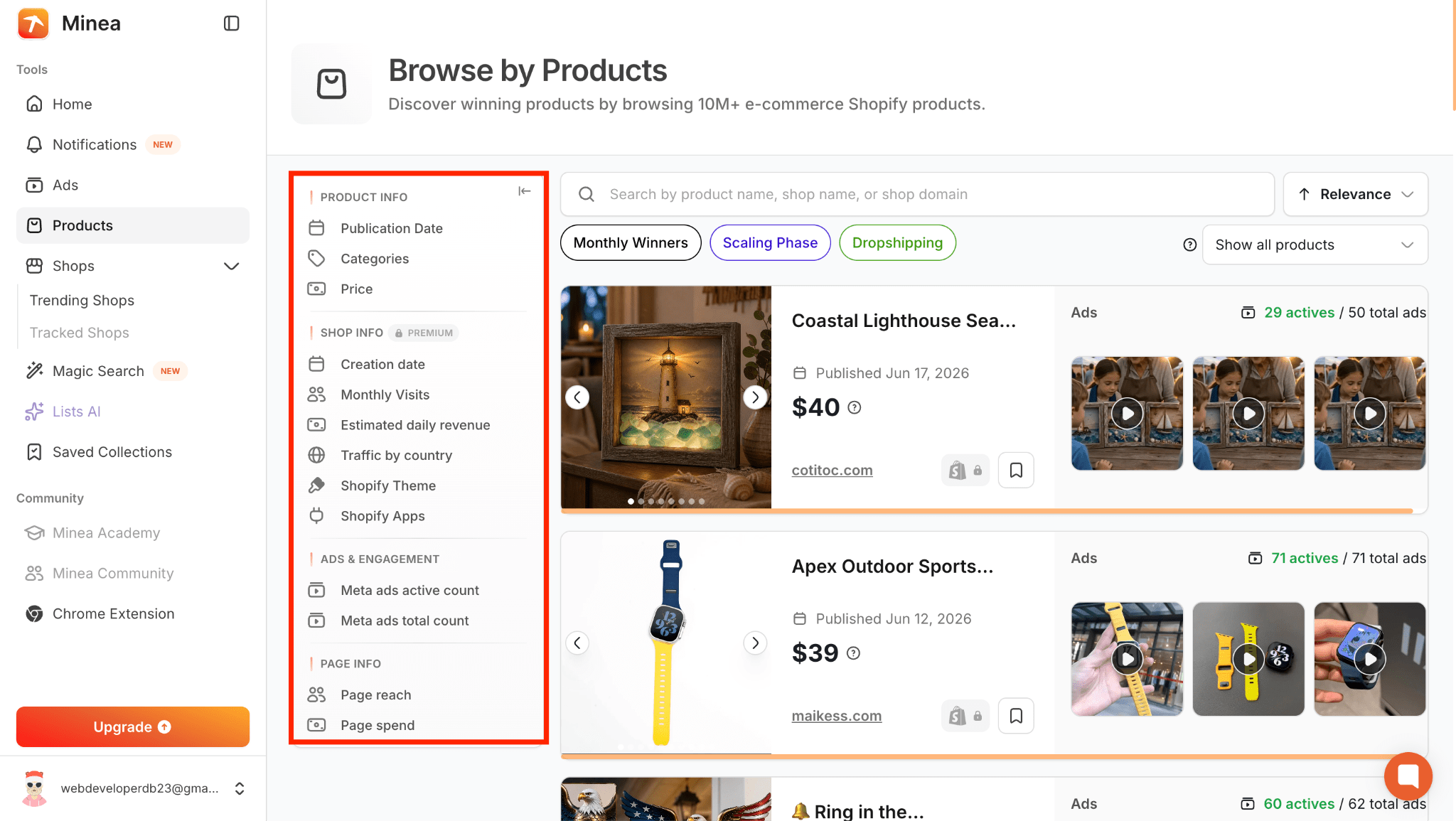Click locked Shopify icon for cotitoc.com
The width and height of the screenshot is (1456, 821).
965,470
